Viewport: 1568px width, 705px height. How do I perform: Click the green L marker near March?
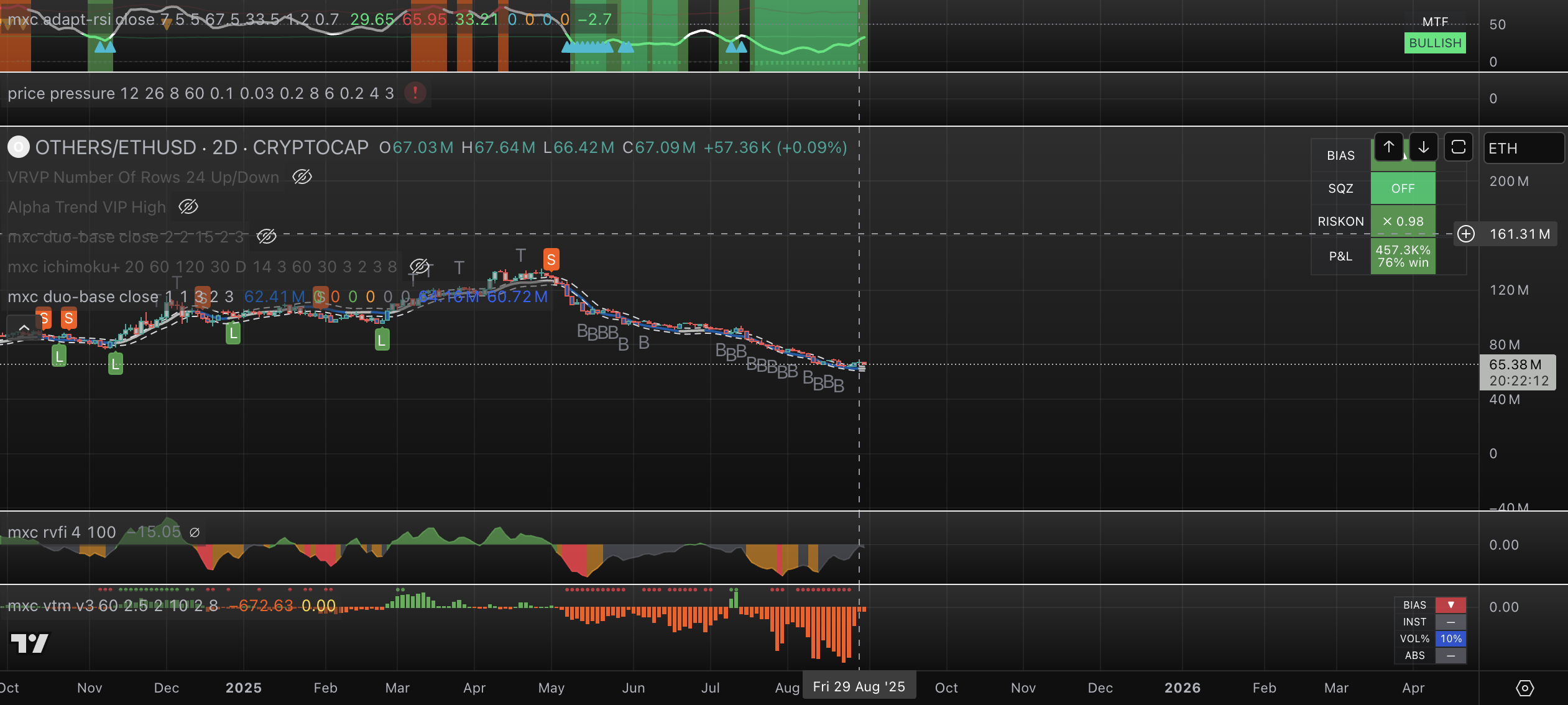pos(382,339)
